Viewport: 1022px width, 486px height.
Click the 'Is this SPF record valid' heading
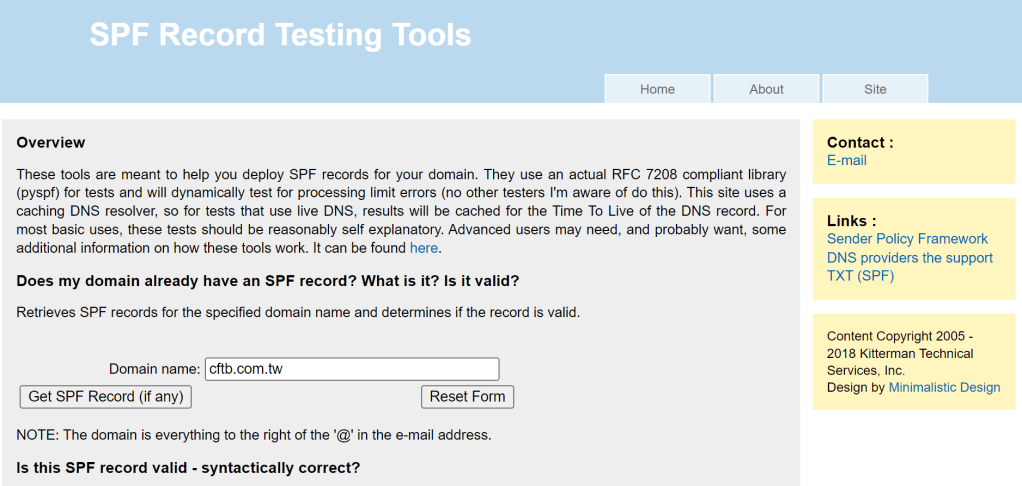[188, 467]
